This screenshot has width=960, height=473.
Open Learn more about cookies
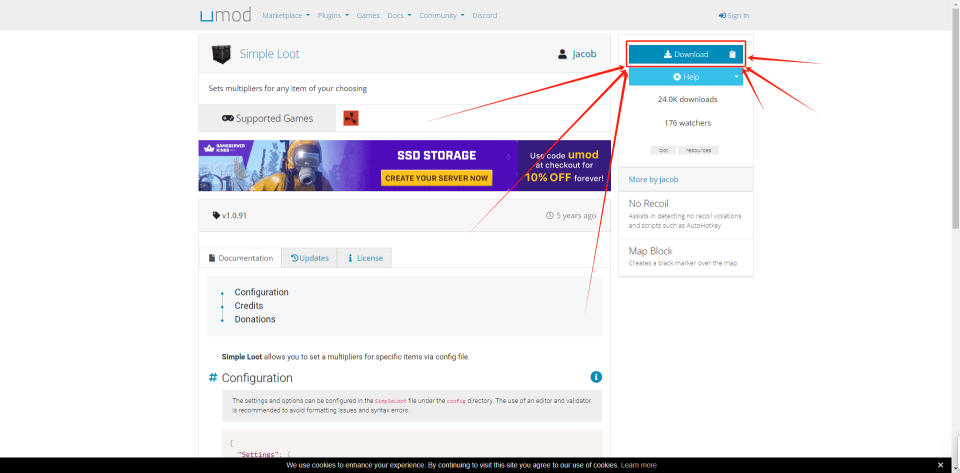(x=639, y=465)
